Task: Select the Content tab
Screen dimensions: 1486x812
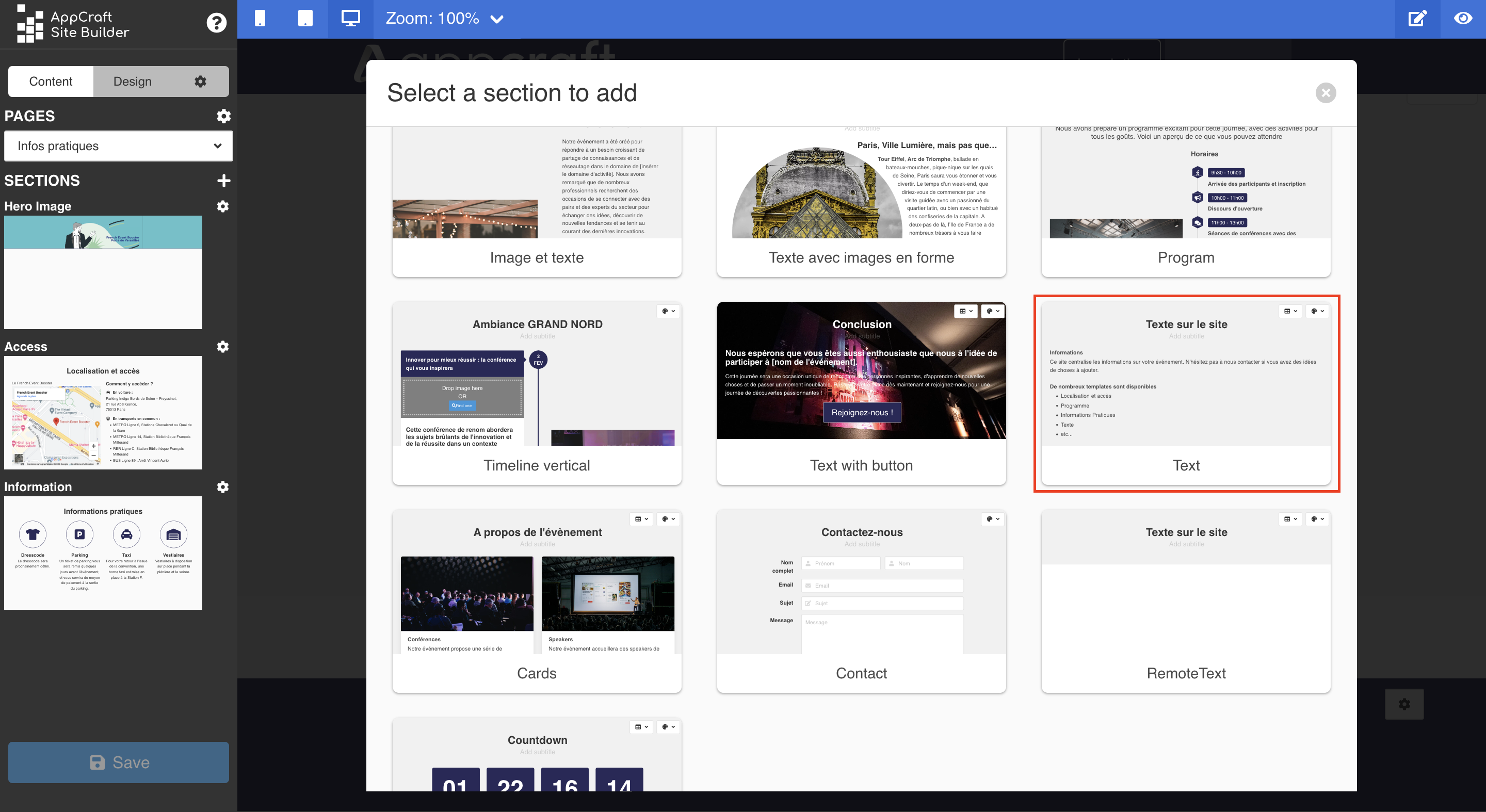Action: [51, 82]
